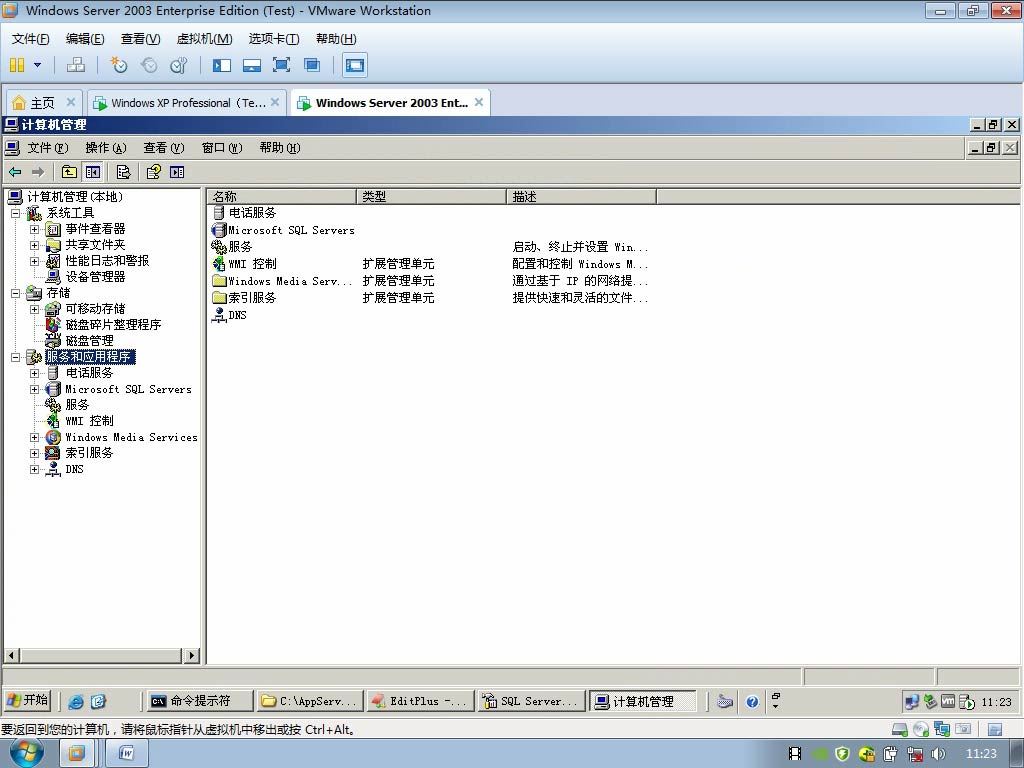The height and width of the screenshot is (768, 1024).
Task: Expand the Windows Media Services tree node
Action: (x=34, y=438)
